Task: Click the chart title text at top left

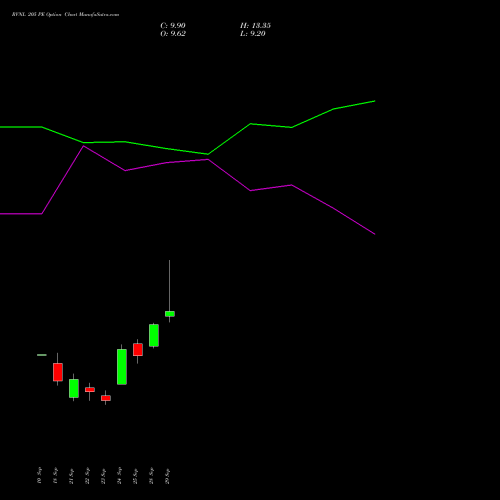Action: pyautogui.click(x=65, y=15)
